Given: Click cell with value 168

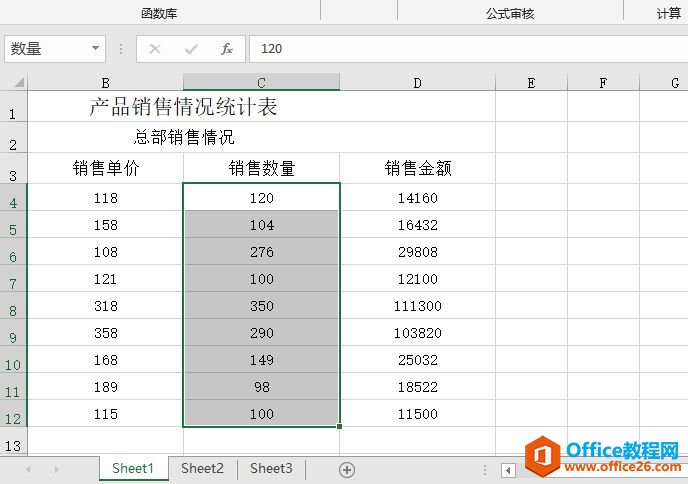Looking at the screenshot, I should click(x=105, y=359).
